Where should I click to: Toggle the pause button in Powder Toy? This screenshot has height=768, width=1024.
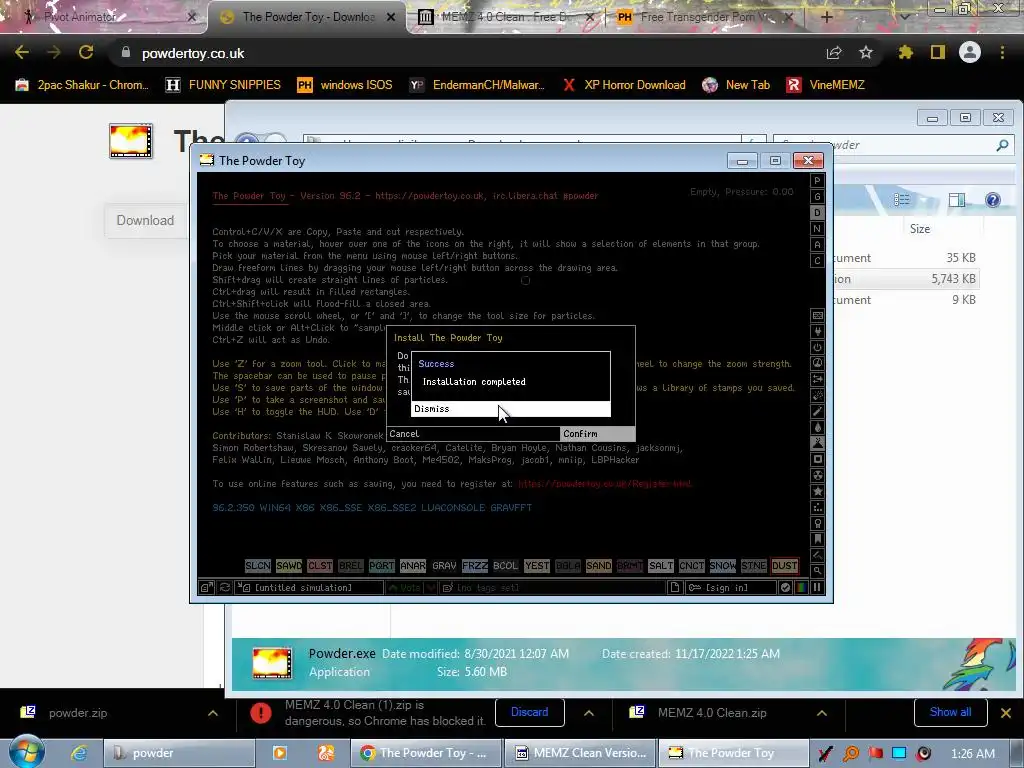[817, 588]
